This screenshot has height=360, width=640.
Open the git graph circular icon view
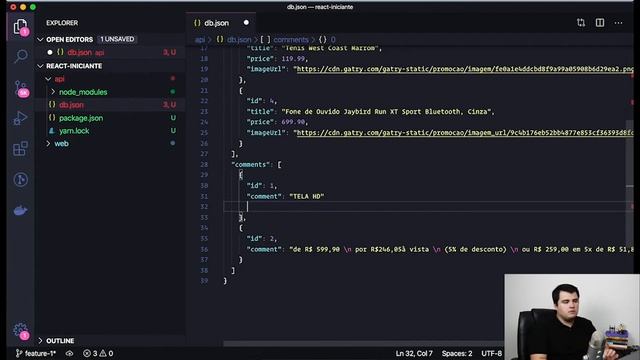tap(20, 179)
